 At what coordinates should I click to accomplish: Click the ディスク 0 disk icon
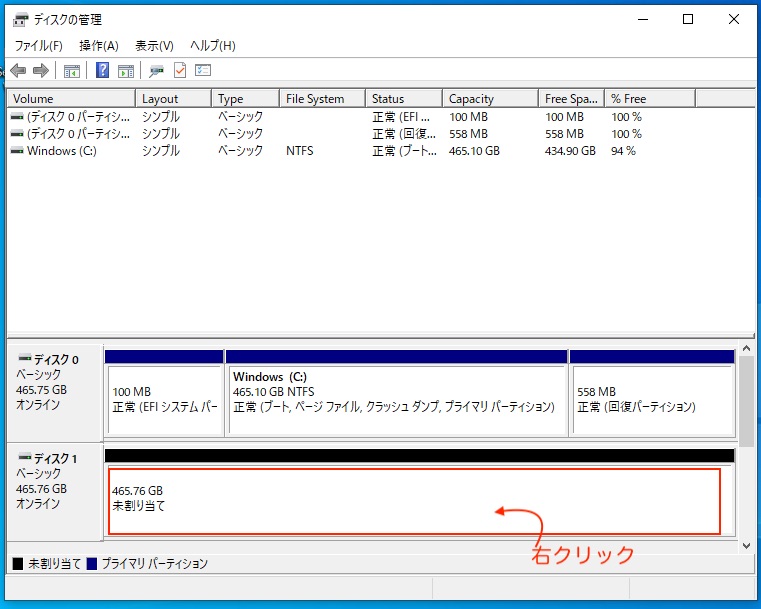[x=24, y=359]
